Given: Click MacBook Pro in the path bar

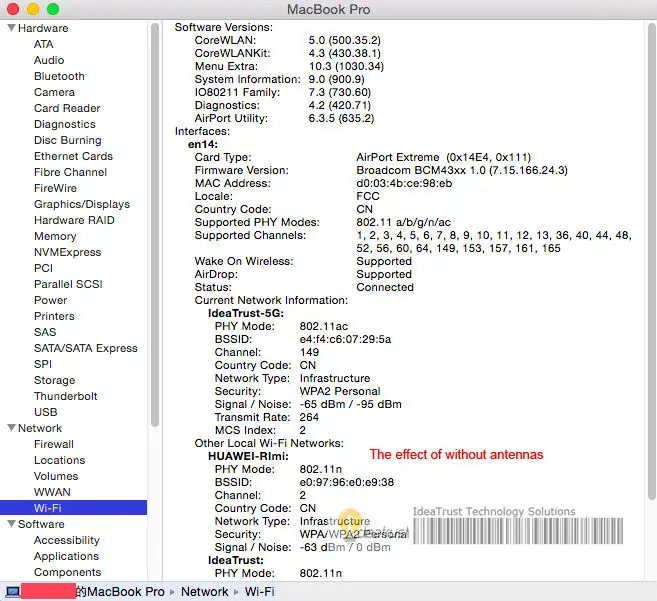Looking at the screenshot, I should coord(125,592).
